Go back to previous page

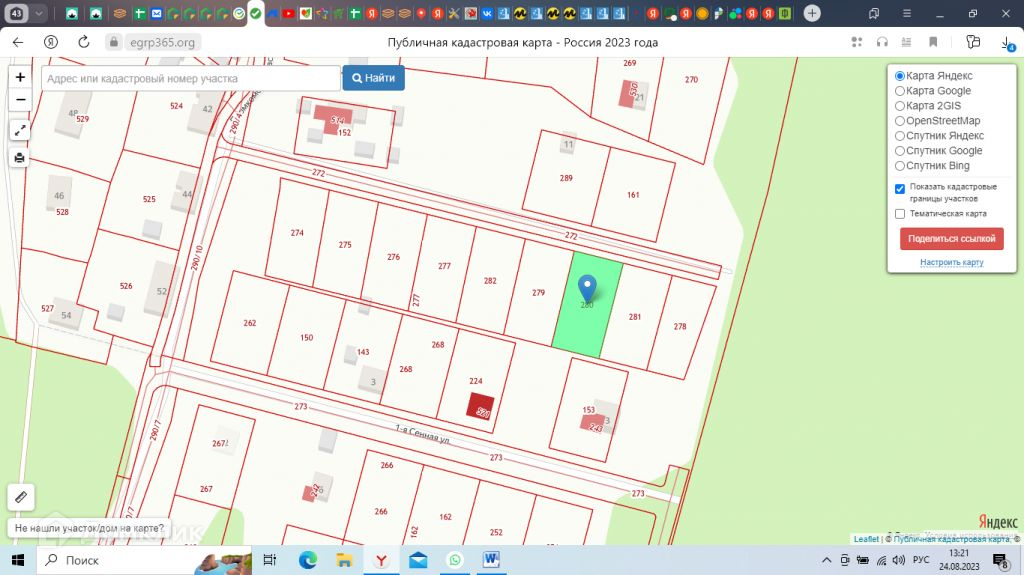click(18, 42)
